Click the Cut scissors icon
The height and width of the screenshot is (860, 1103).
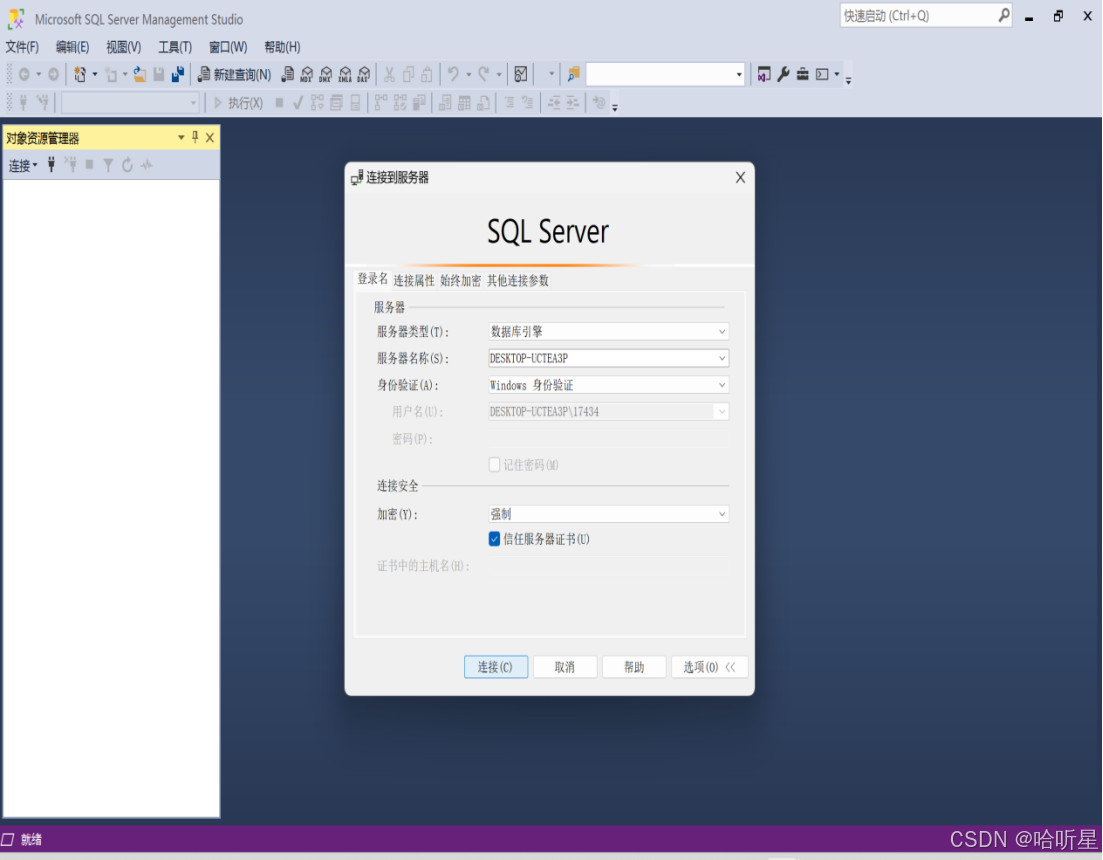[x=389, y=75]
